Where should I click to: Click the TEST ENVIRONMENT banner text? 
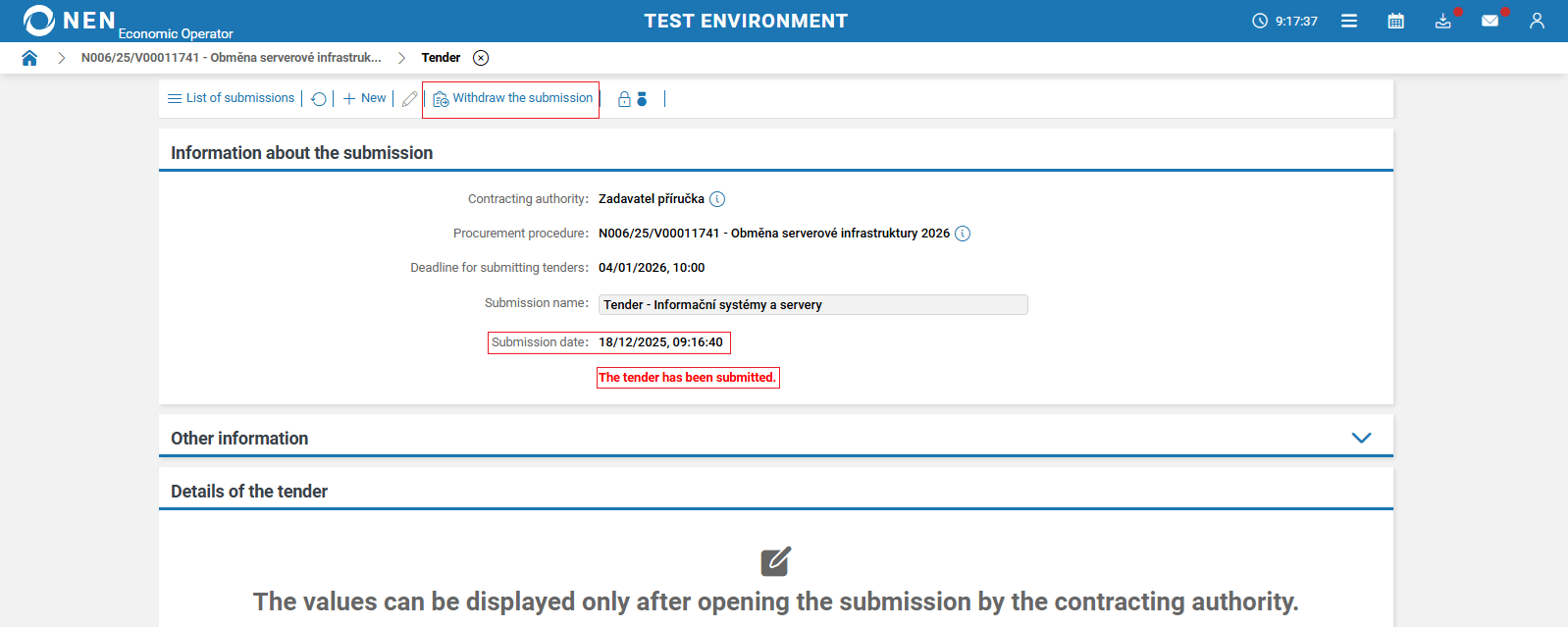[x=746, y=21]
